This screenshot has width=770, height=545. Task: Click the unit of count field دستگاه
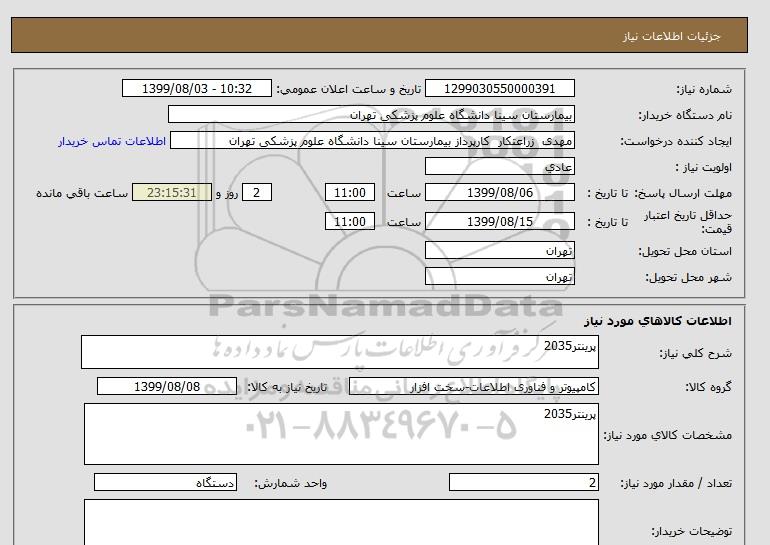pos(165,482)
